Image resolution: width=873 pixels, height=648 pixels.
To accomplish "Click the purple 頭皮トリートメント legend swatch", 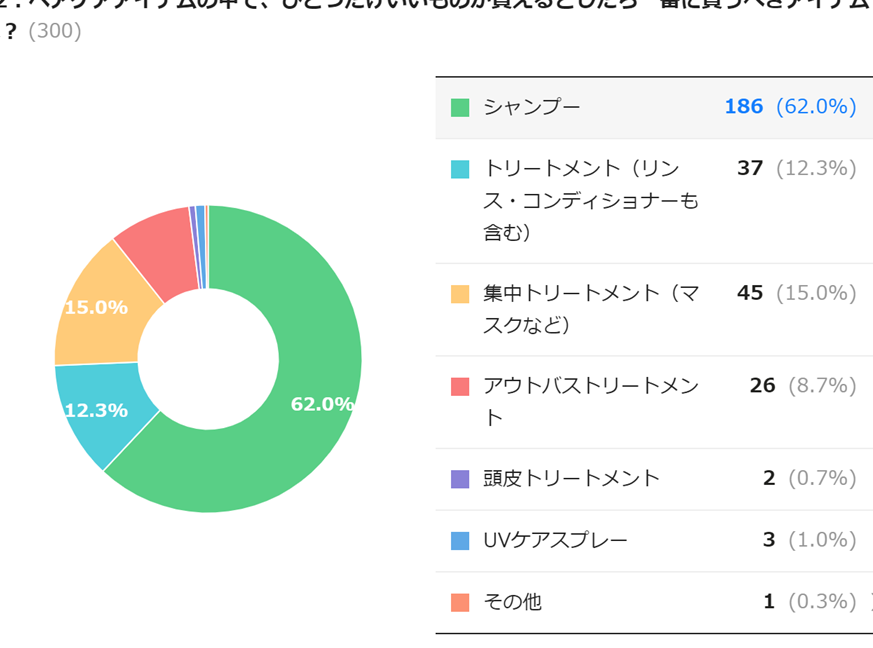I will pos(460,479).
